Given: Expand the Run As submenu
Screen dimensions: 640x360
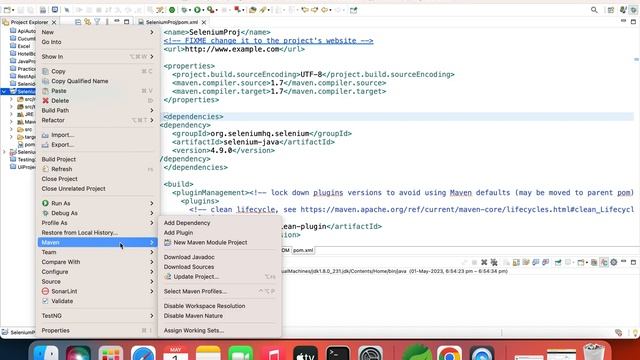Looking at the screenshot, I should point(152,203).
